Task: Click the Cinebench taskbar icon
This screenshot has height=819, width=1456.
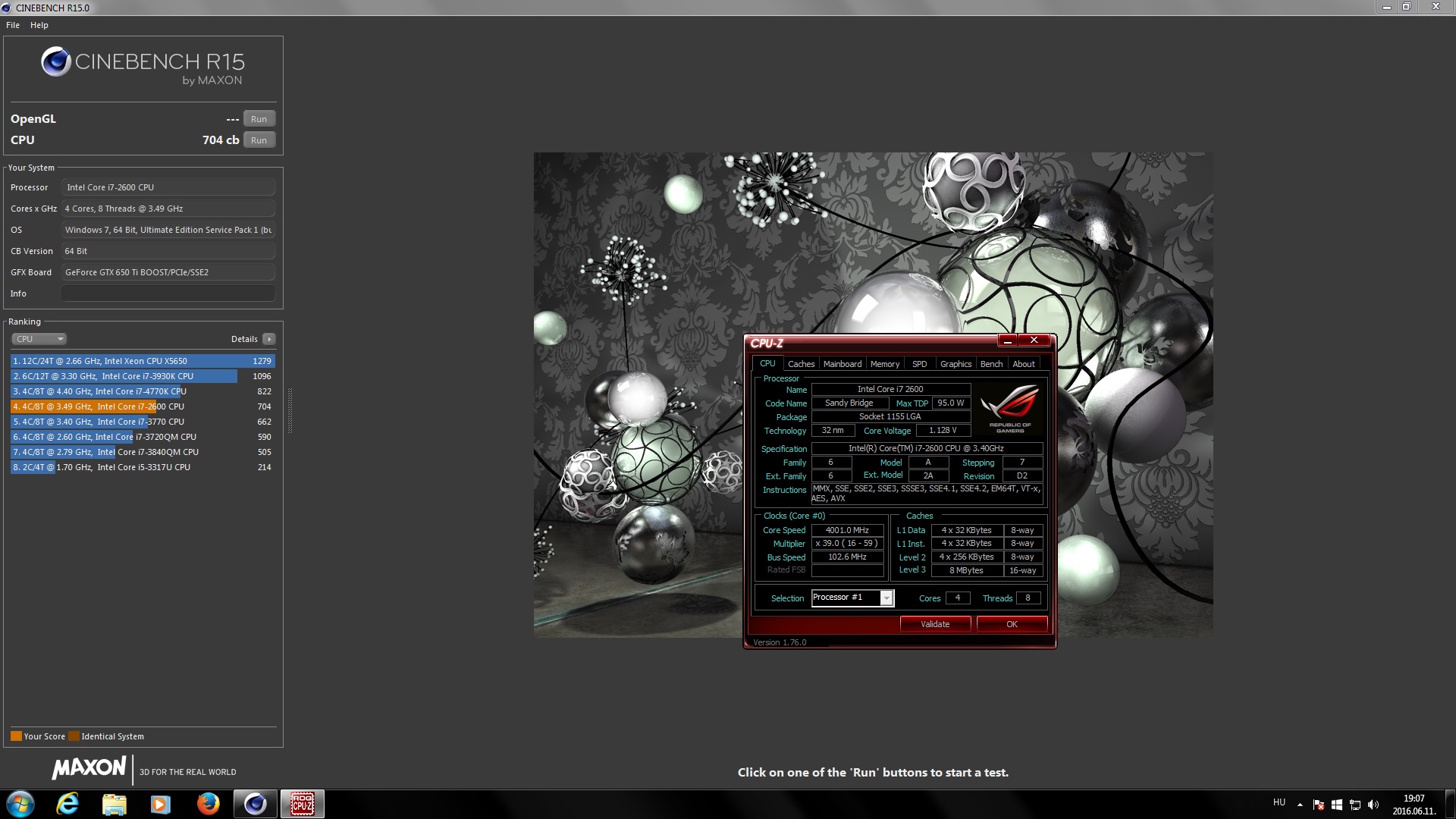Action: click(x=255, y=804)
